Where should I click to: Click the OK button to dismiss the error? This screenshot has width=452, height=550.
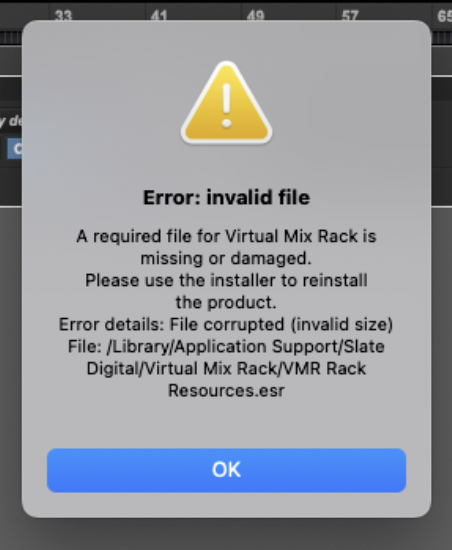click(x=226, y=470)
